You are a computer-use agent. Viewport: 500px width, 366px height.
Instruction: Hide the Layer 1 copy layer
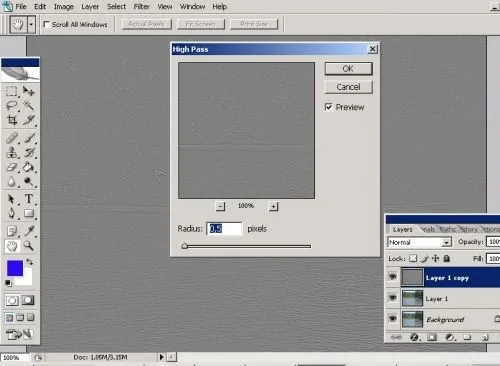click(393, 276)
